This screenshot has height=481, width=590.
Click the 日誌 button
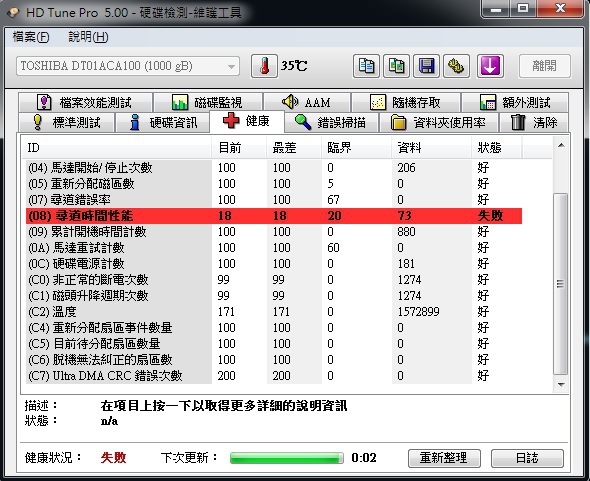click(x=527, y=458)
